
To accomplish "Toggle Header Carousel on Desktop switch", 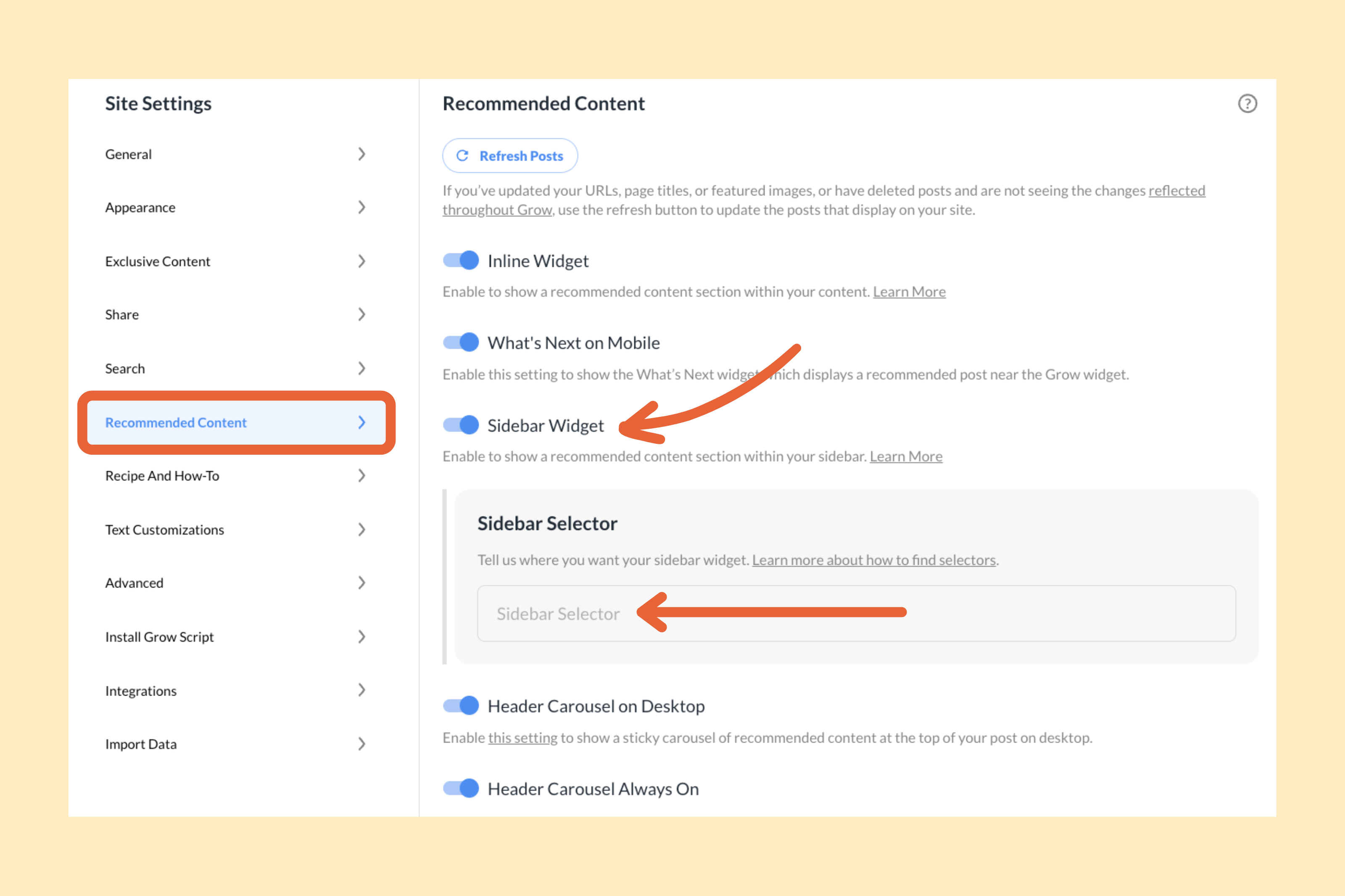I will pyautogui.click(x=461, y=706).
